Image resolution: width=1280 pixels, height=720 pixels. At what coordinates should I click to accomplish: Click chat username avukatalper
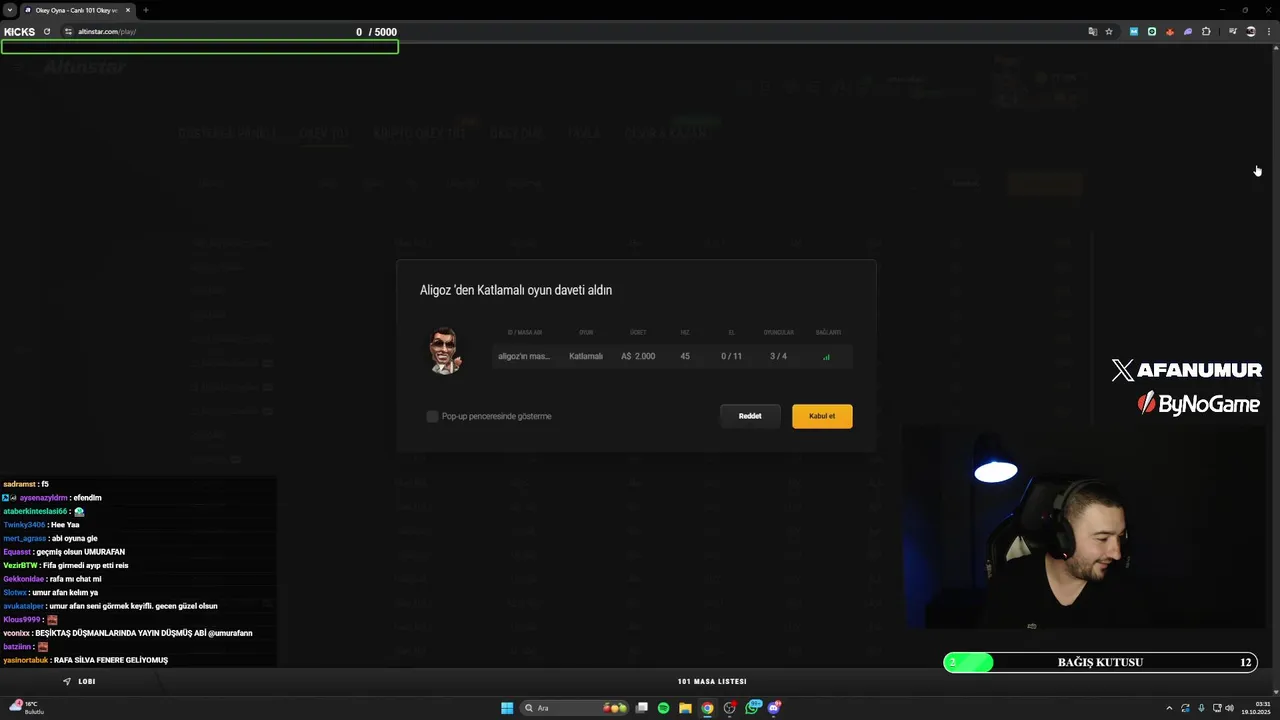24,606
